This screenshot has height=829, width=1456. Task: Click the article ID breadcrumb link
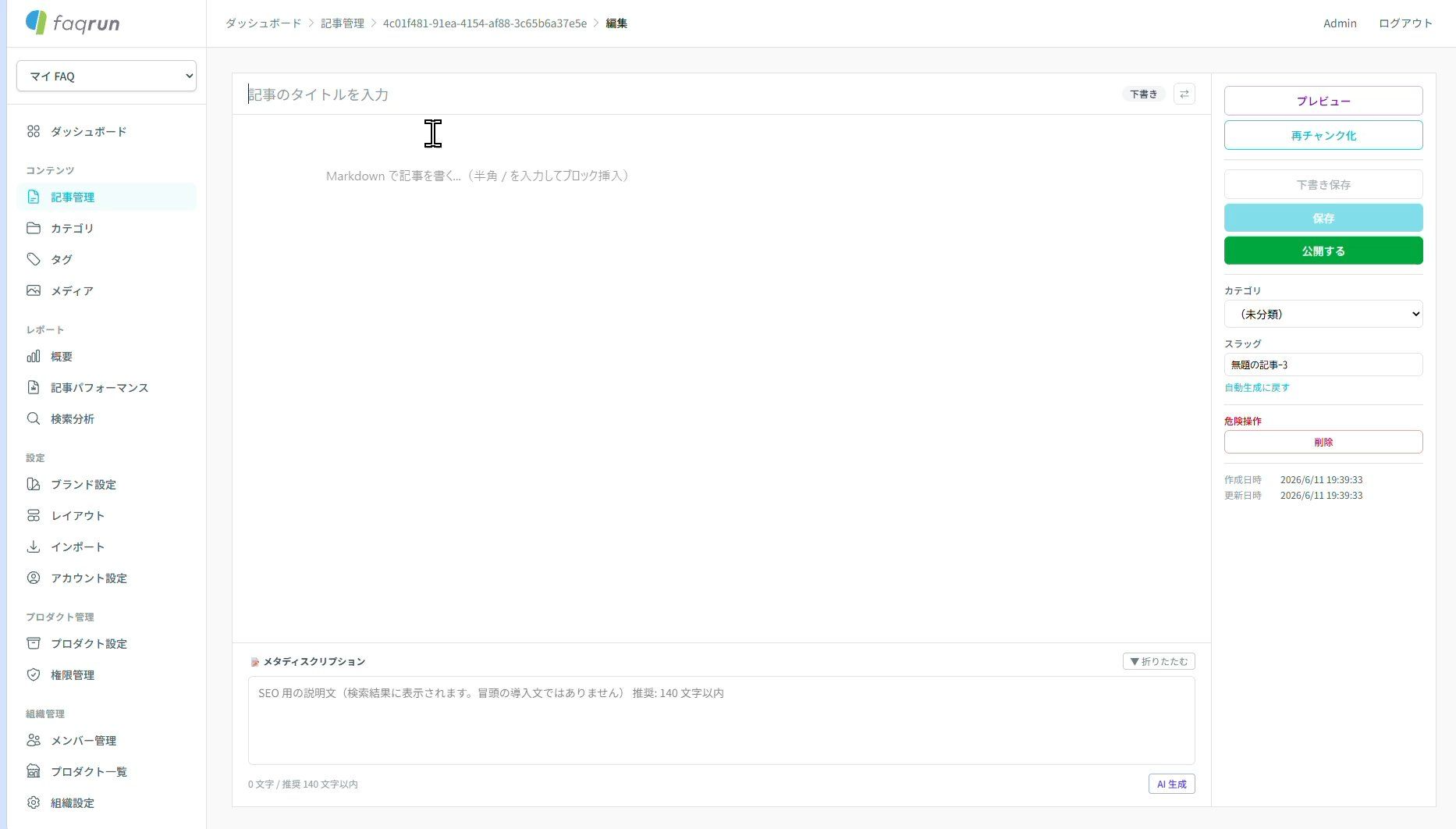[x=485, y=23]
